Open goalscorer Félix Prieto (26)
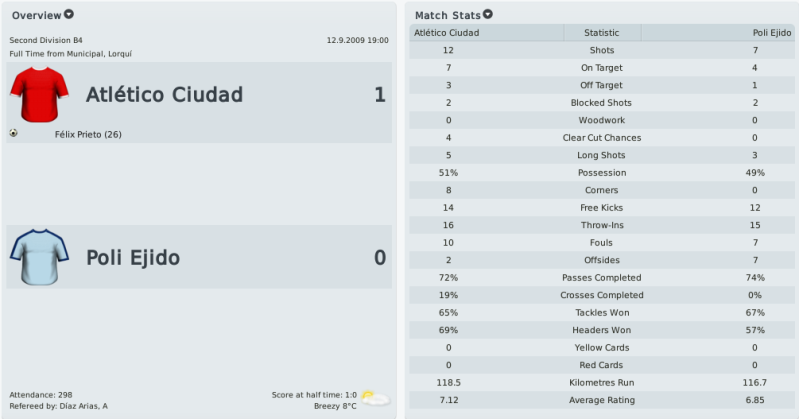Screen dimensions: 799x419 pos(88,135)
